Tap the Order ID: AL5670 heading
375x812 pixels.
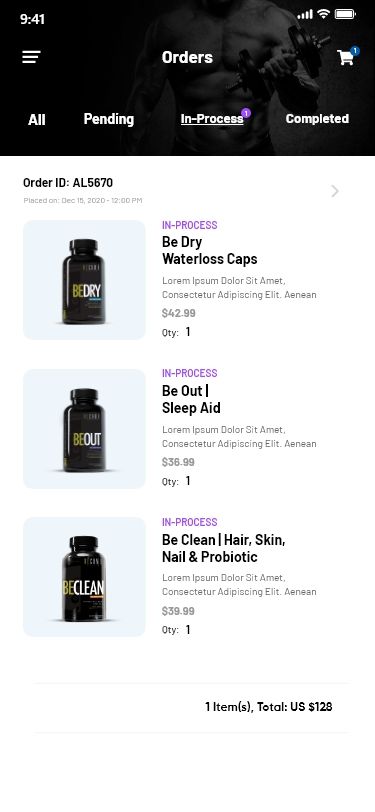(x=68, y=182)
